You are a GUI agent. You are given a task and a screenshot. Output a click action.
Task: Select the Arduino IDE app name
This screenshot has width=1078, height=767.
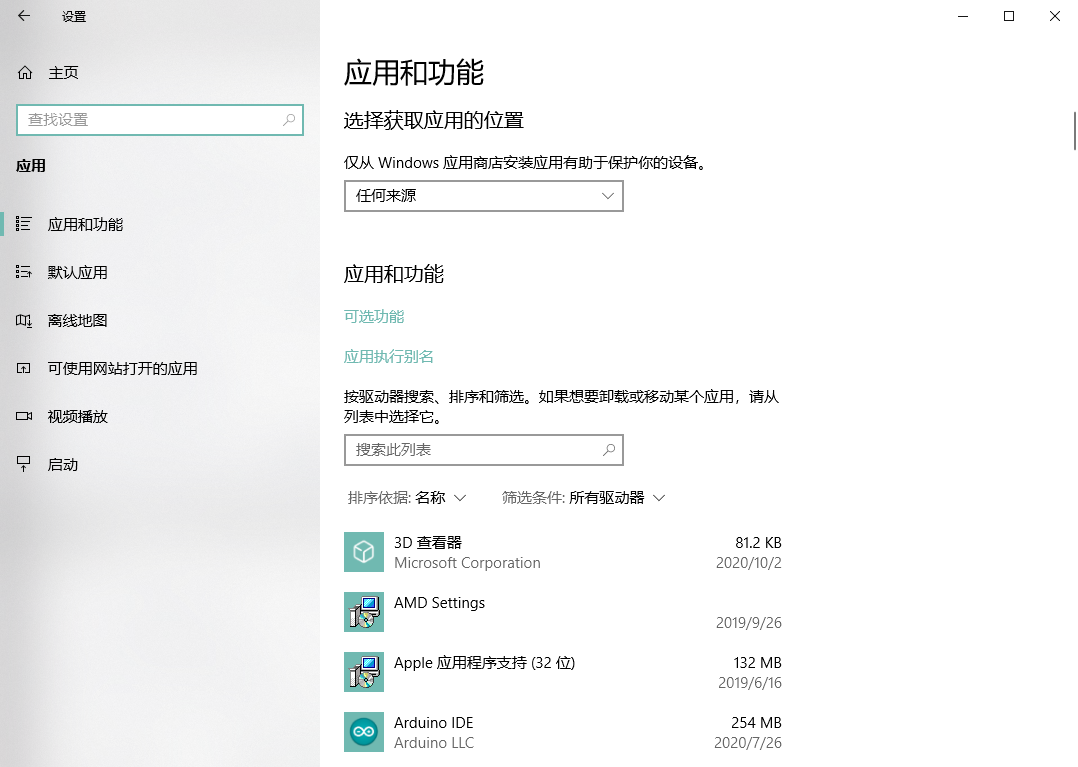point(434,723)
